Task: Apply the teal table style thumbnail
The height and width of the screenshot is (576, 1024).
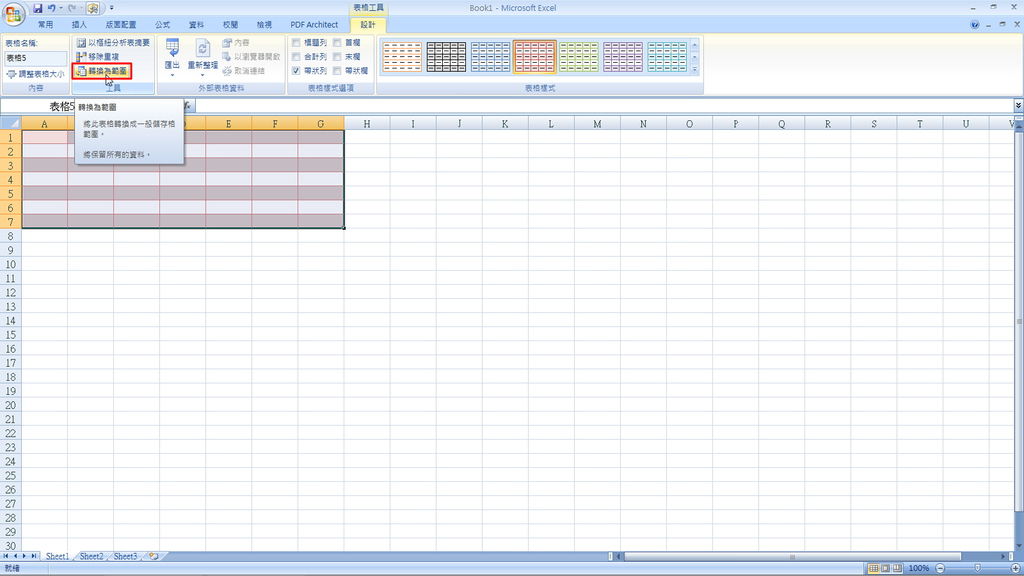Action: [x=667, y=57]
